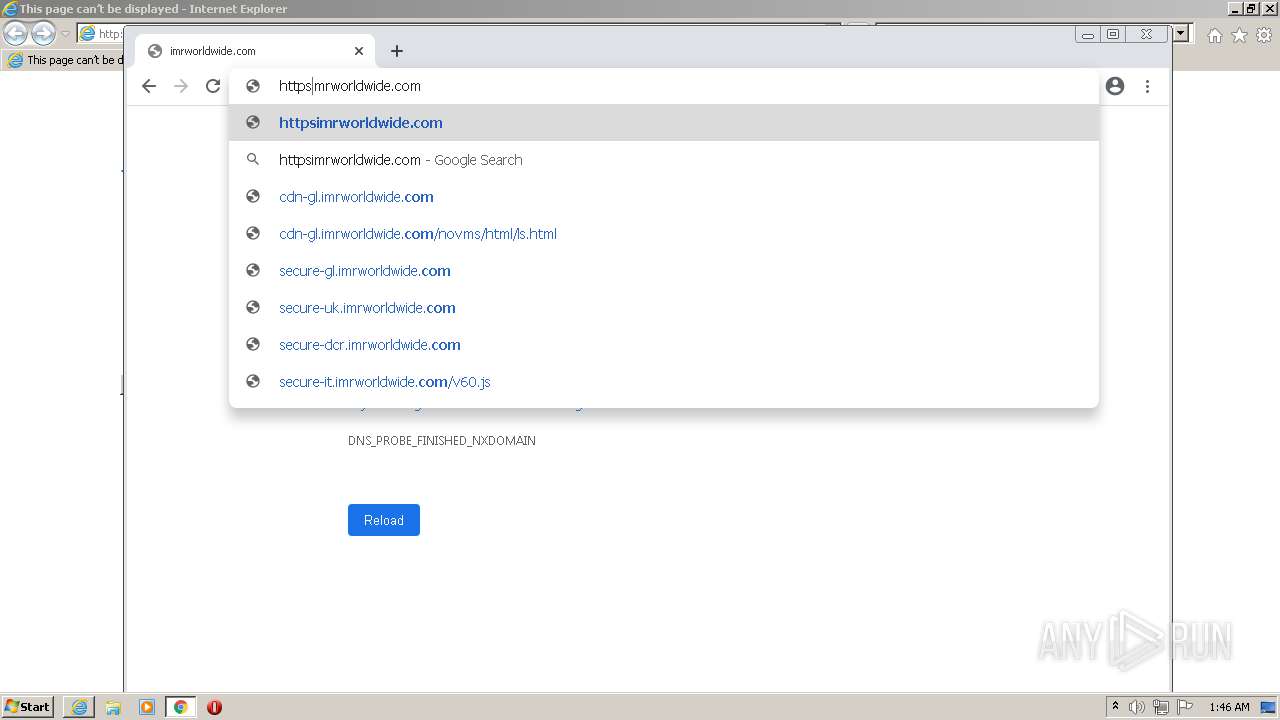Restore down the Chrome window
Viewport: 1280px width, 720px height.
coord(1113,34)
